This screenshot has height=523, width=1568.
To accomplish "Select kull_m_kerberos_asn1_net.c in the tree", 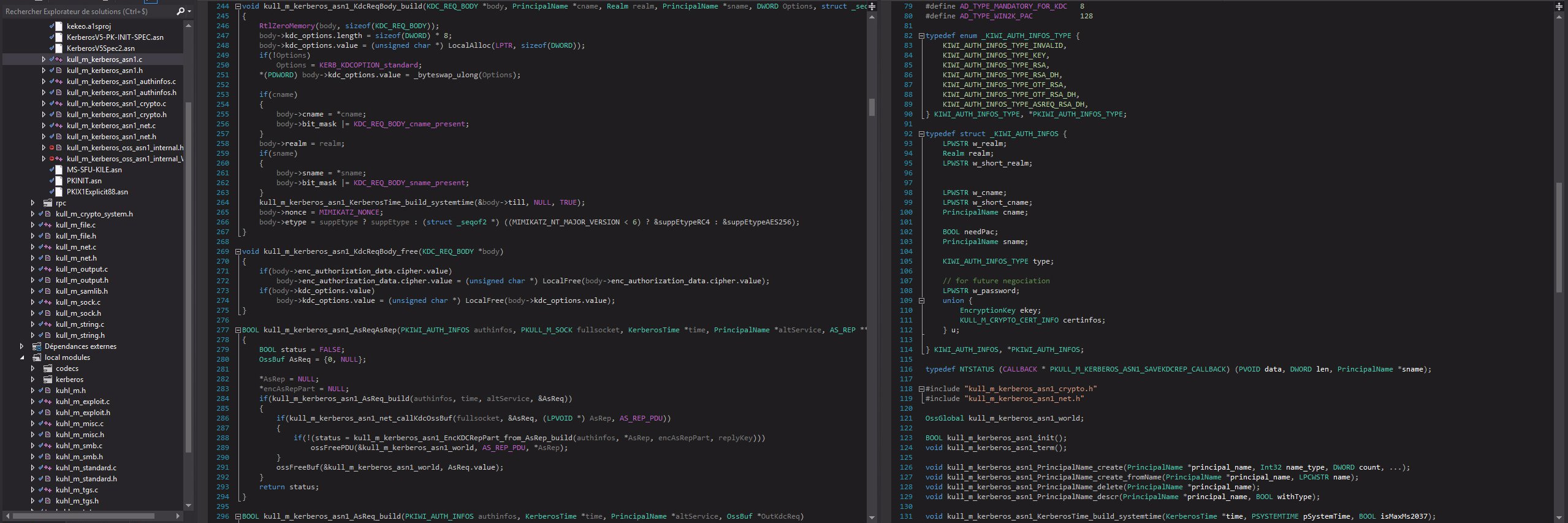I will [x=111, y=126].
